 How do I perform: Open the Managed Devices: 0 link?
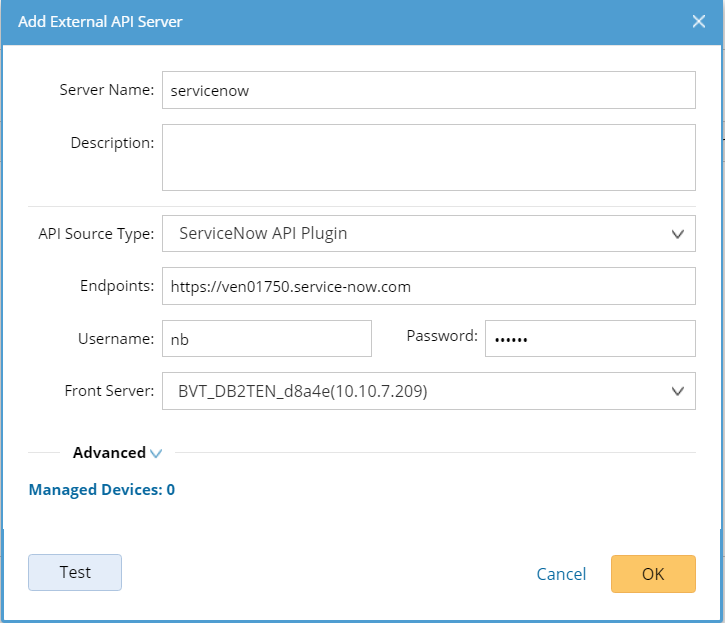pos(102,490)
